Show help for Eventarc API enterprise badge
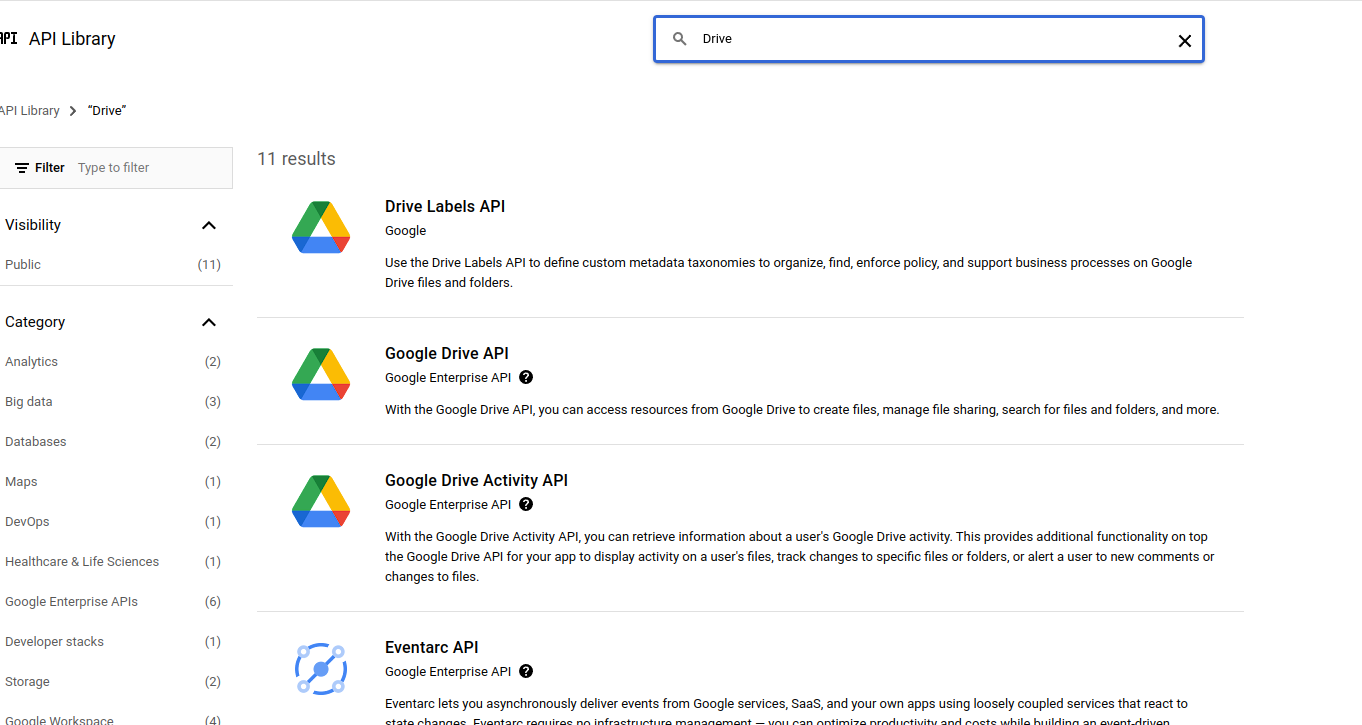Viewport: 1362px width, 725px height. click(x=526, y=672)
